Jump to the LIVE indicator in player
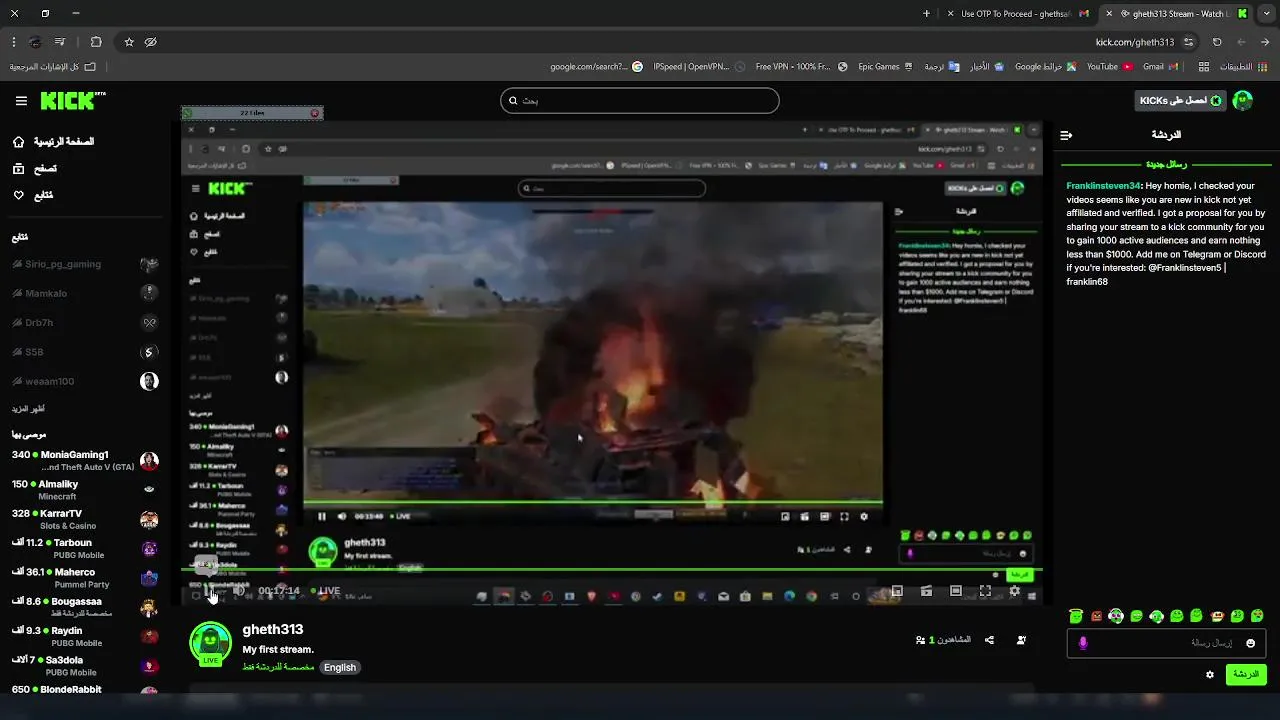The width and height of the screenshot is (1280, 720). (326, 591)
